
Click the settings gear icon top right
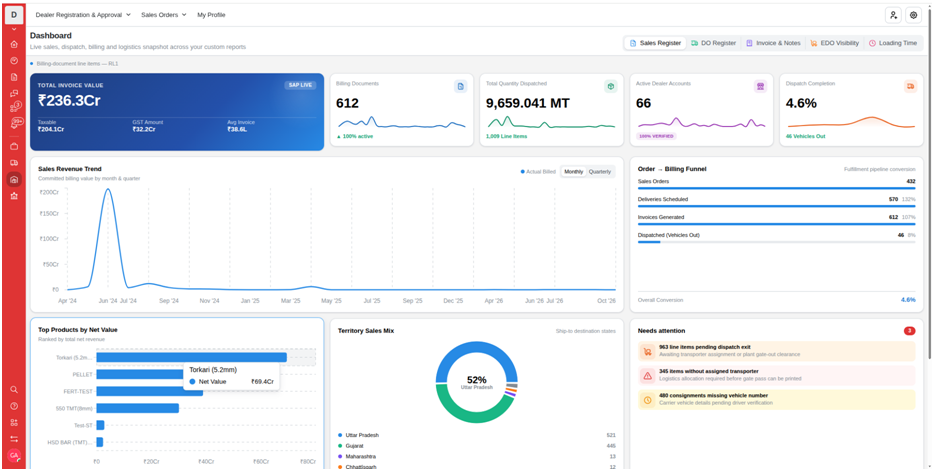913,15
